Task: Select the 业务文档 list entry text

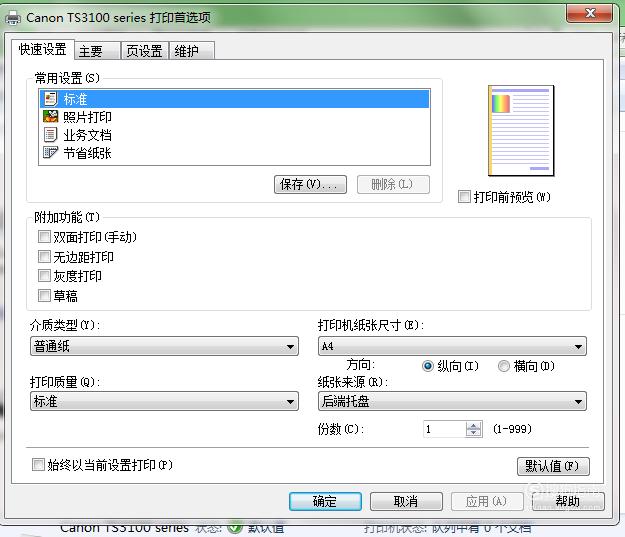Action: tap(87, 135)
